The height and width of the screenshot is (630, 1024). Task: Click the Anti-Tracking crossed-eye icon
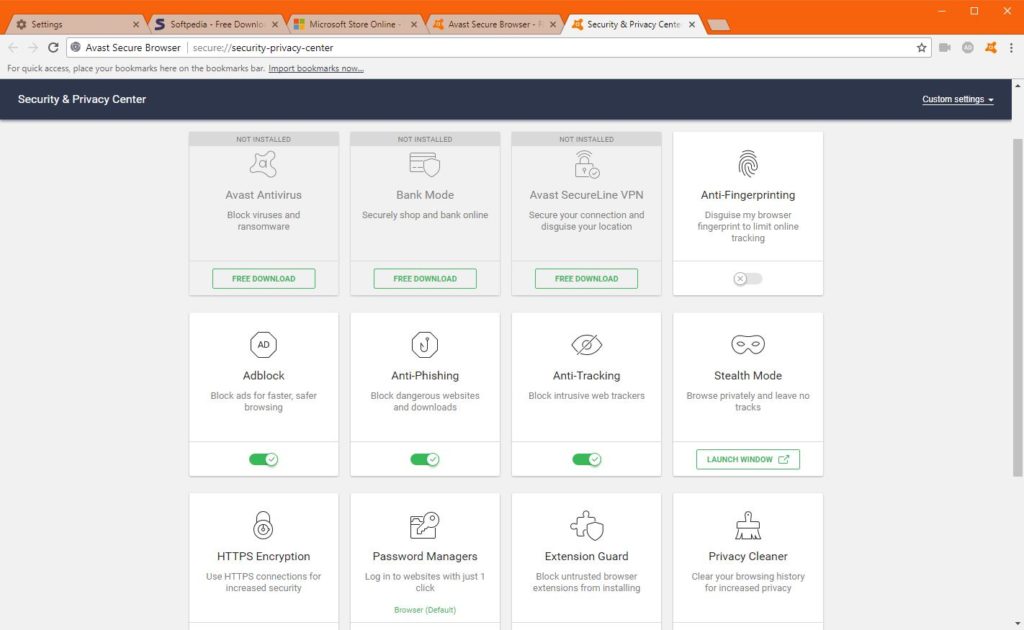[x=586, y=344]
